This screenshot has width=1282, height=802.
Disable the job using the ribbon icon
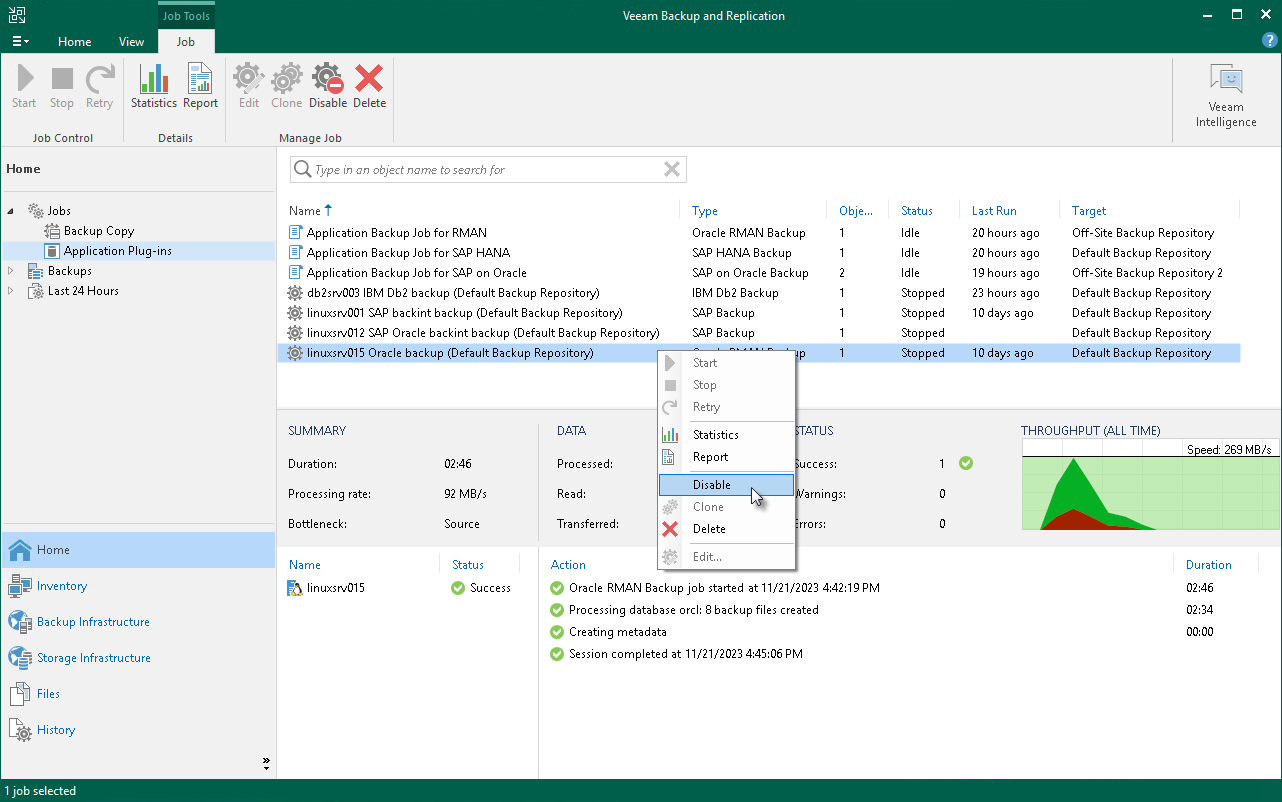pyautogui.click(x=327, y=85)
